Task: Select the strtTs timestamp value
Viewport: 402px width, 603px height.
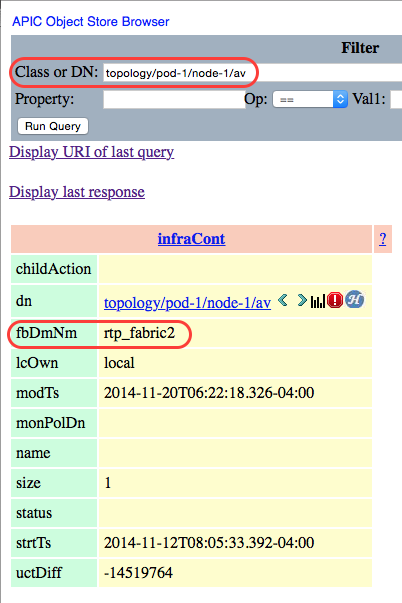Action: (x=209, y=543)
